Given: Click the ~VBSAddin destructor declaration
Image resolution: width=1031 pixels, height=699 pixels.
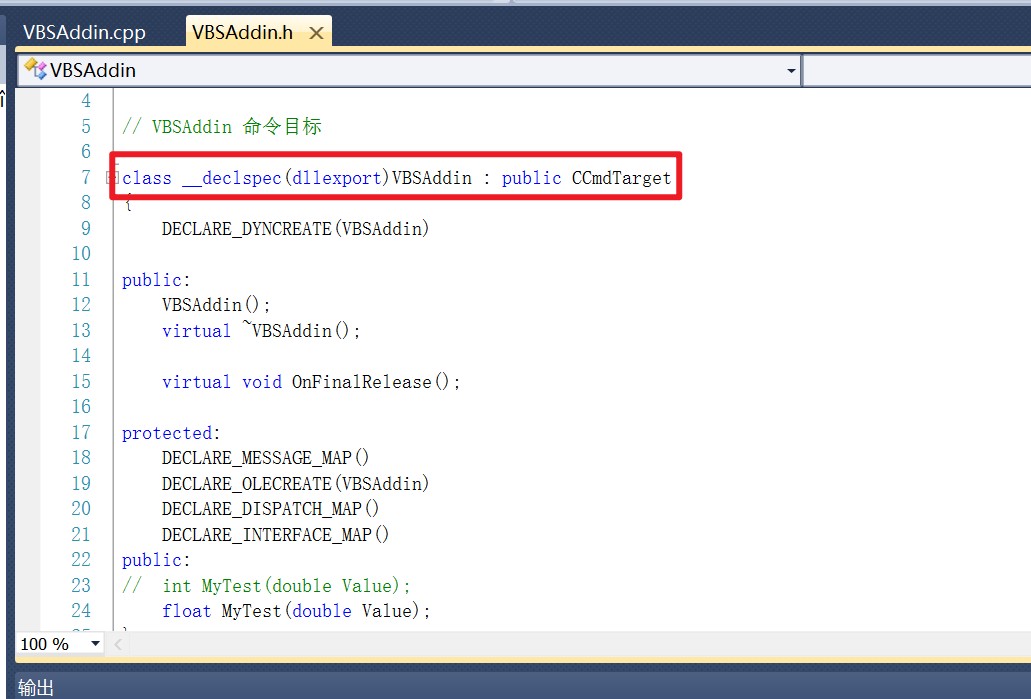Looking at the screenshot, I should pyautogui.click(x=300, y=331).
